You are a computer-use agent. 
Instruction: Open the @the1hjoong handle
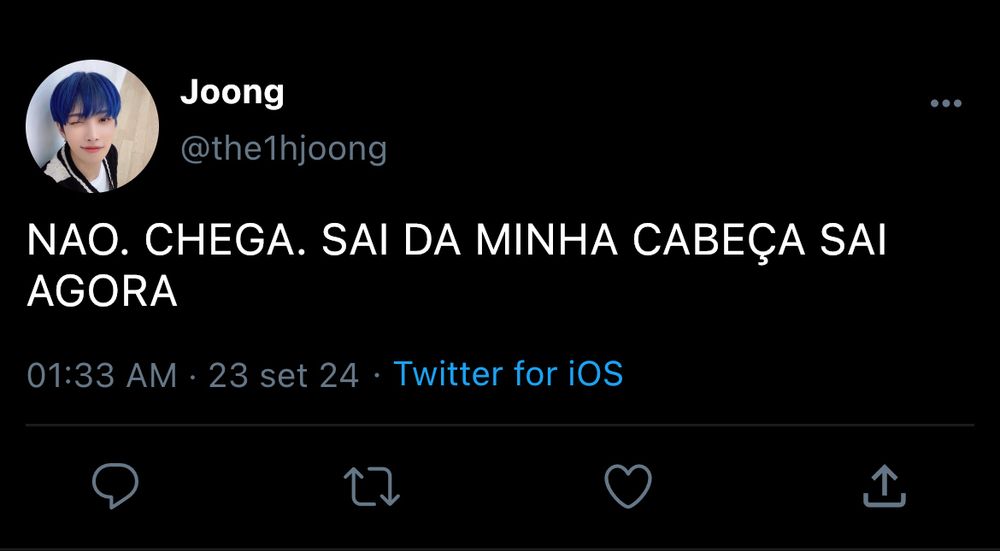(x=283, y=150)
